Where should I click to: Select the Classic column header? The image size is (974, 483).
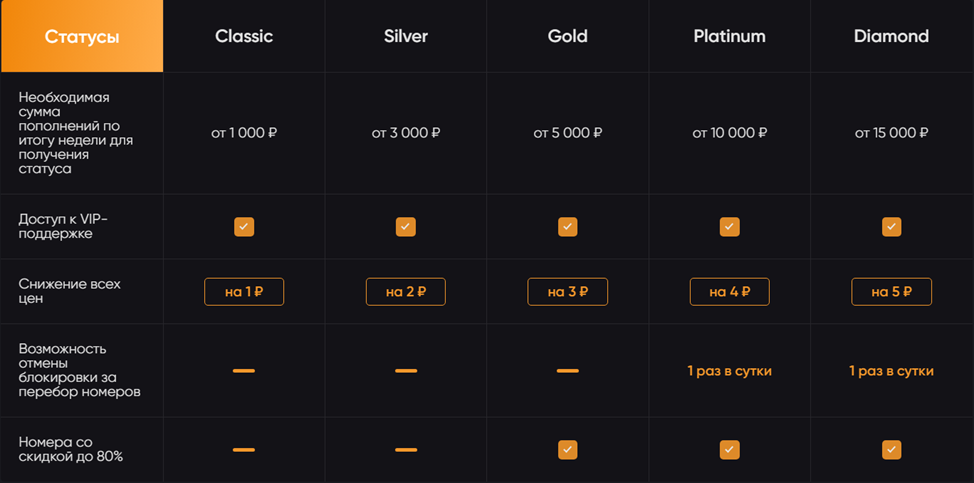pyautogui.click(x=244, y=36)
